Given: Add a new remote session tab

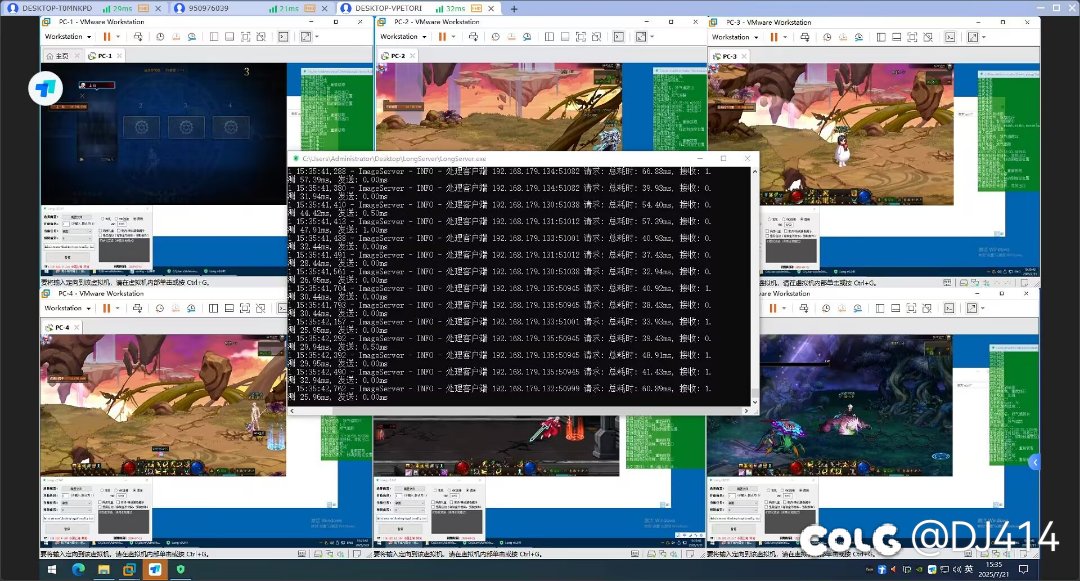Looking at the screenshot, I should (514, 8).
